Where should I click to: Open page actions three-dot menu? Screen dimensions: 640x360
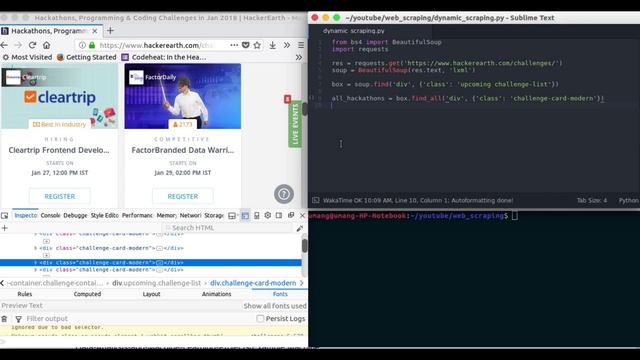pyautogui.click(x=234, y=45)
